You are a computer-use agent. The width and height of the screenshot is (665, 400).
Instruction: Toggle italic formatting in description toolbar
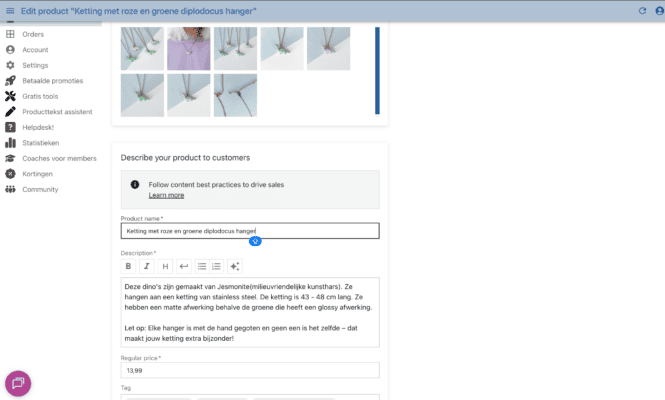pos(146,266)
